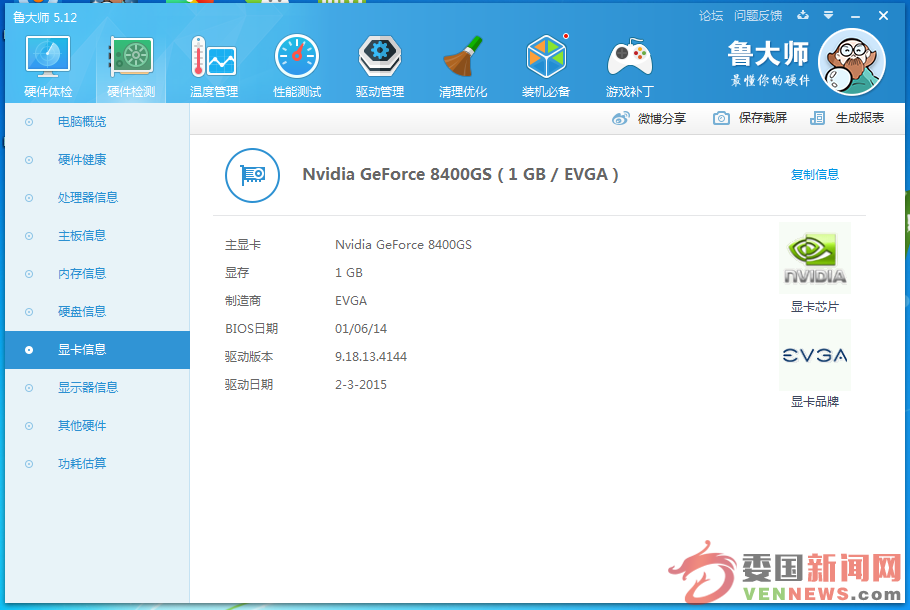
Task: Close the 鲁大师 window
Action: click(883, 16)
